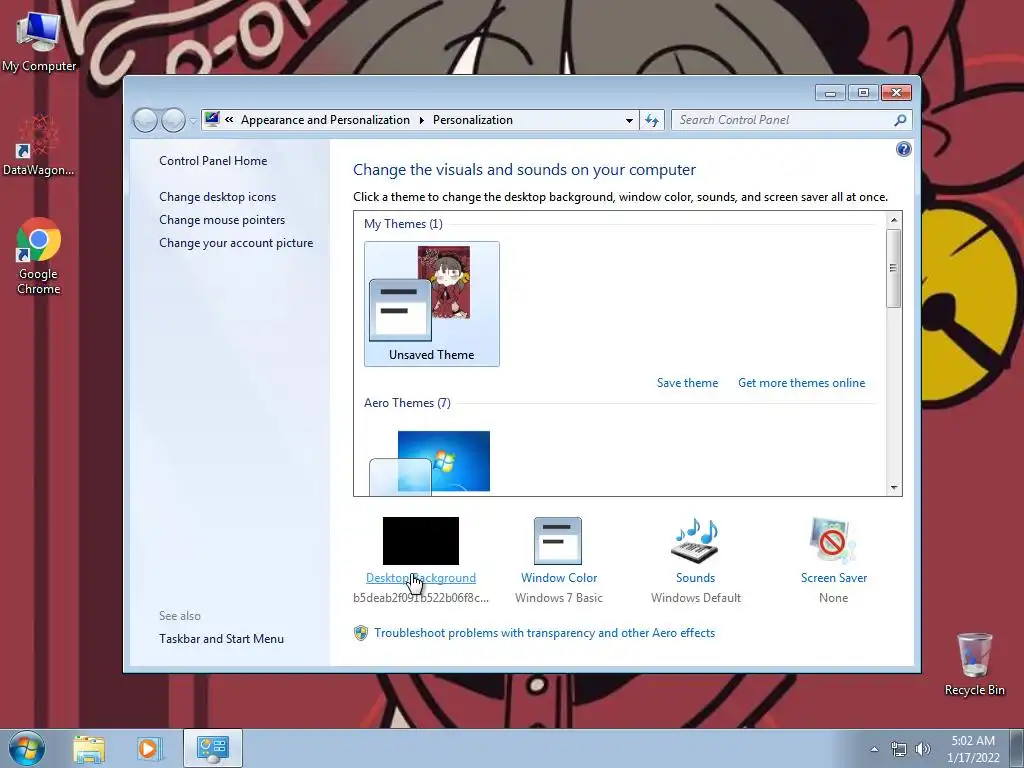Open the Sounds link
This screenshot has height=768, width=1024.
tap(696, 578)
